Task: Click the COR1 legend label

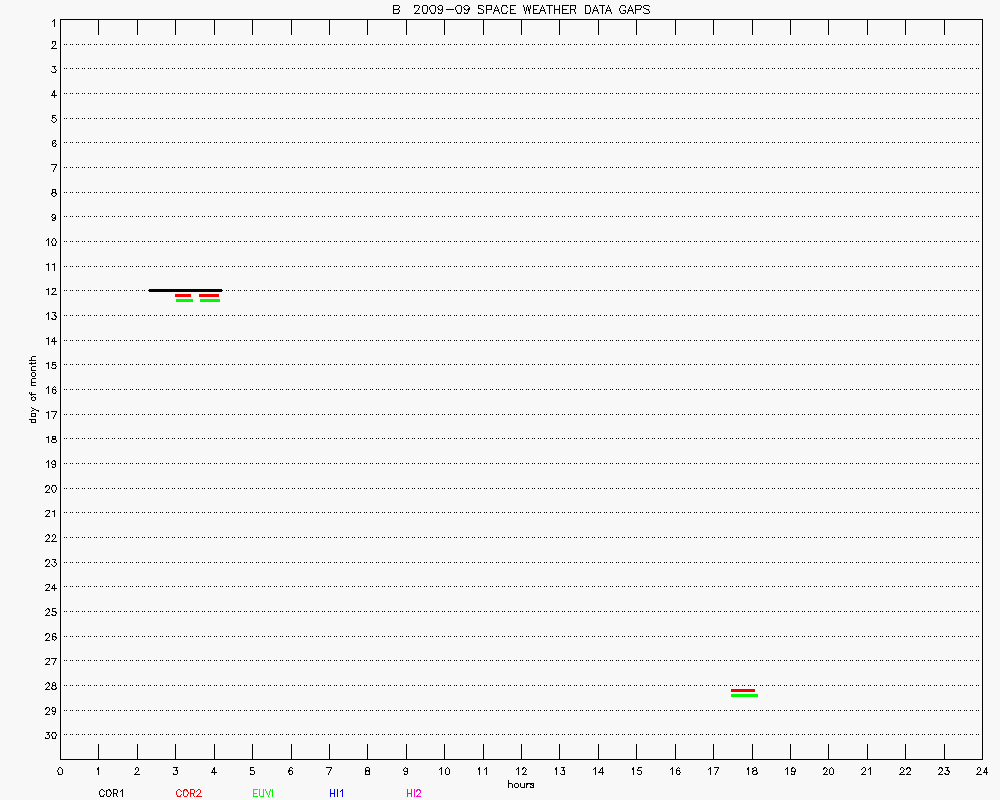Action: [x=111, y=793]
